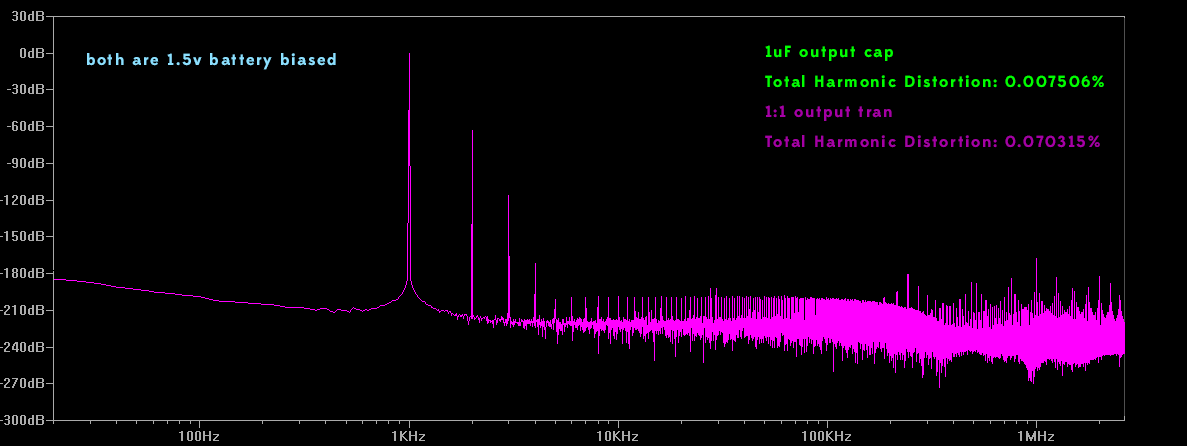The width and height of the screenshot is (1187, 446).
Task: Select the '30dB' top axis label
Action: 28,16
